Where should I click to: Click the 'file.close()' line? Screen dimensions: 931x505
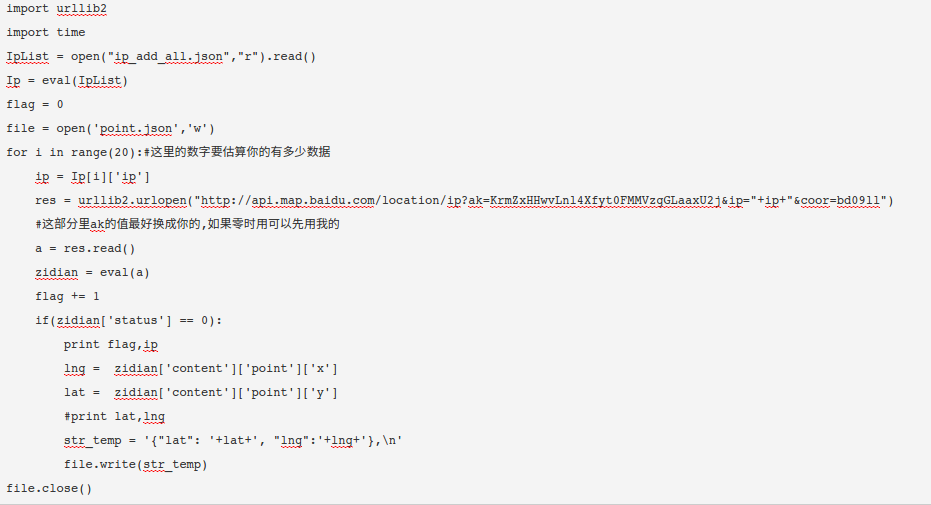49,489
